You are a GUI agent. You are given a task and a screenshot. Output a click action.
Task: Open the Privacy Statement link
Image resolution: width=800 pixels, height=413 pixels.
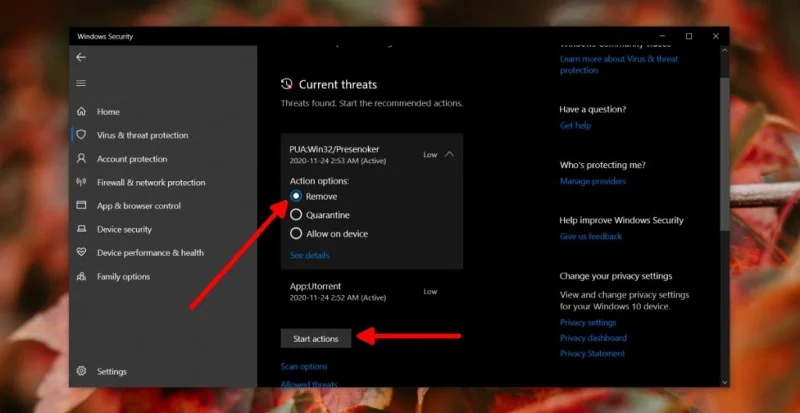coord(592,353)
